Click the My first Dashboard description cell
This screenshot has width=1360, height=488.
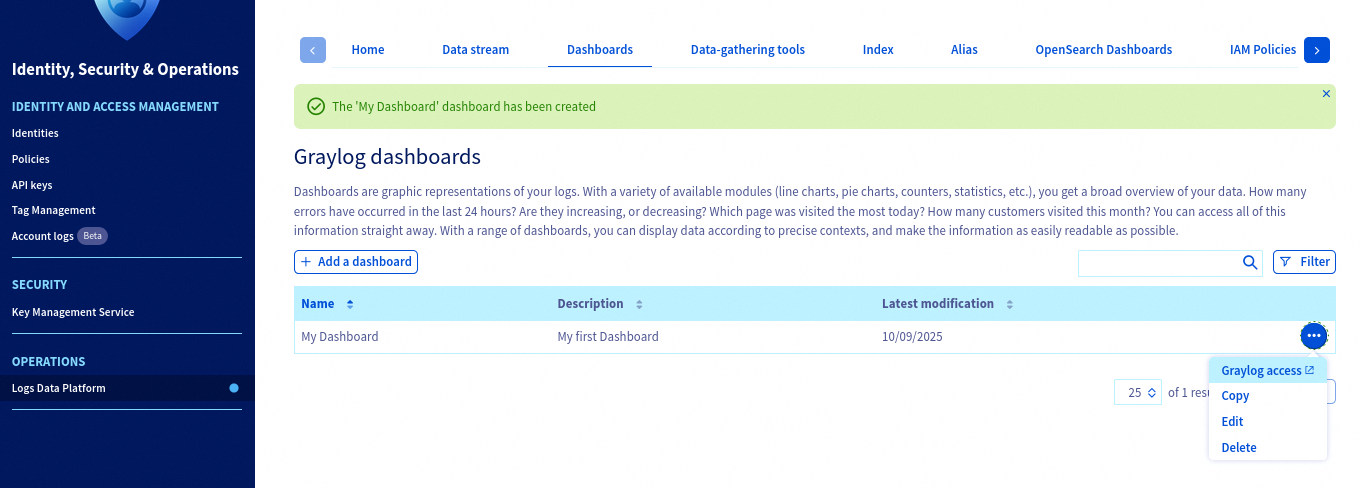(x=608, y=337)
